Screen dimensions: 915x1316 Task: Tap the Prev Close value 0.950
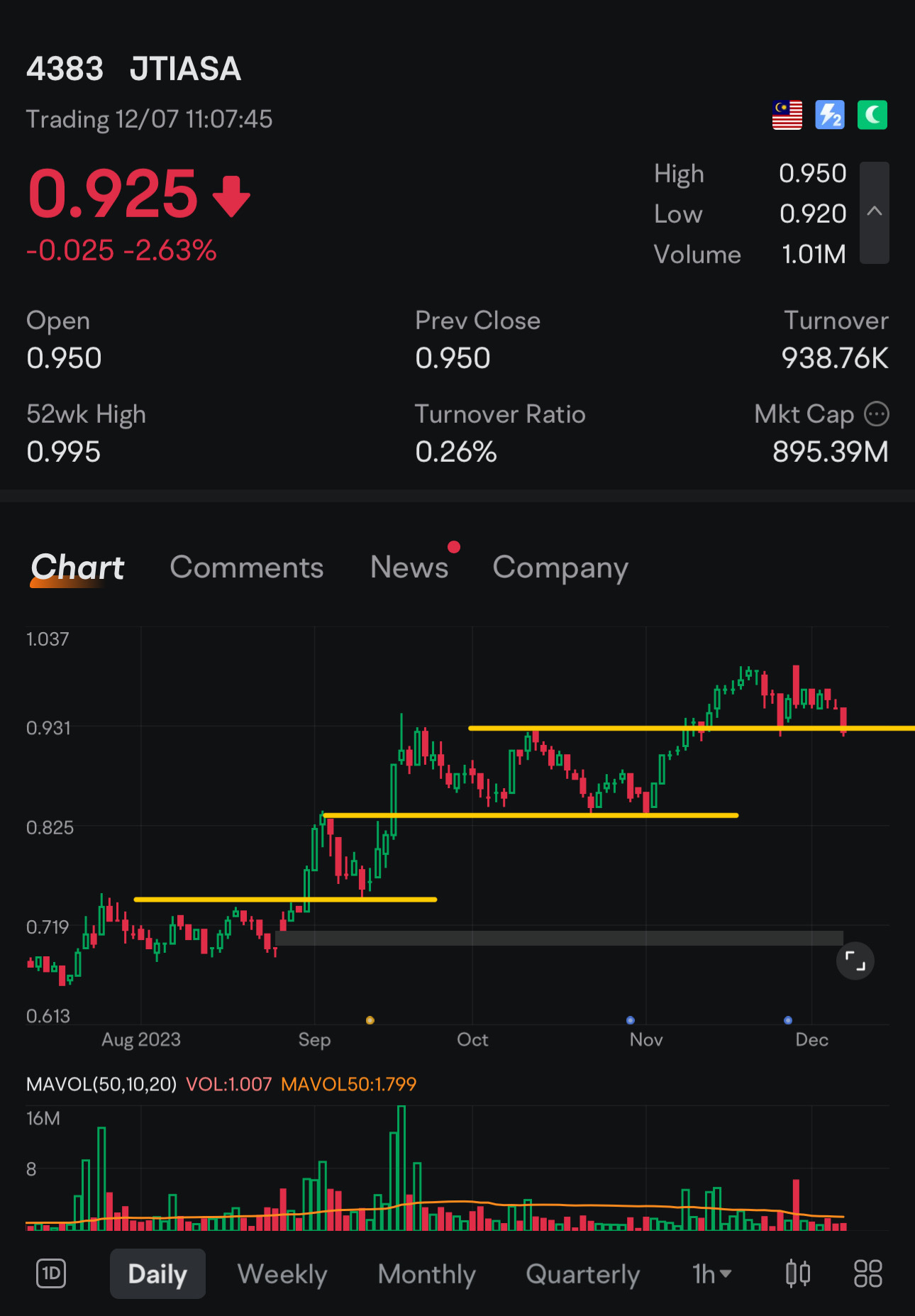point(453,358)
